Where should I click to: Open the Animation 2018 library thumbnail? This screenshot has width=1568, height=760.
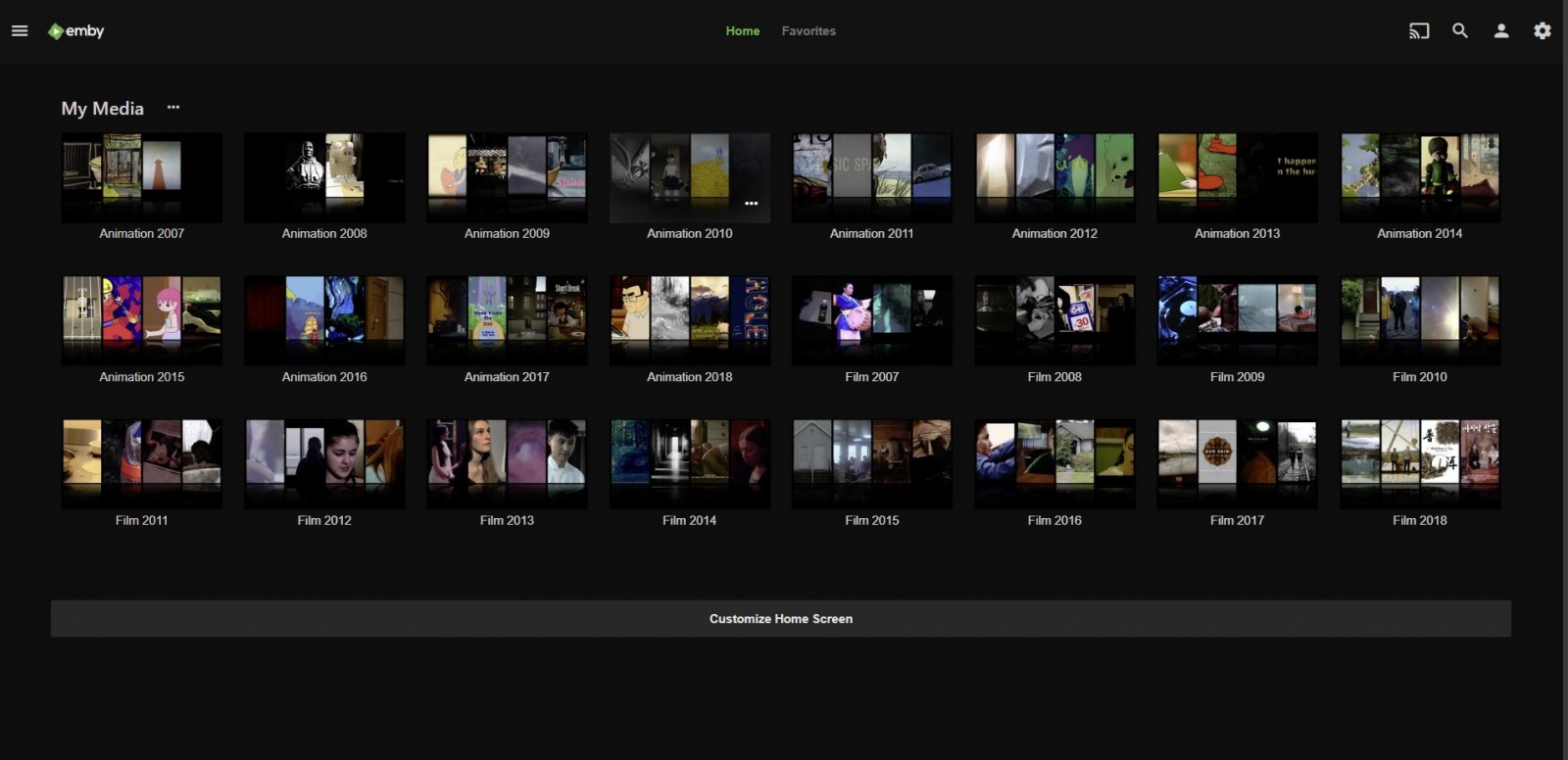point(689,320)
